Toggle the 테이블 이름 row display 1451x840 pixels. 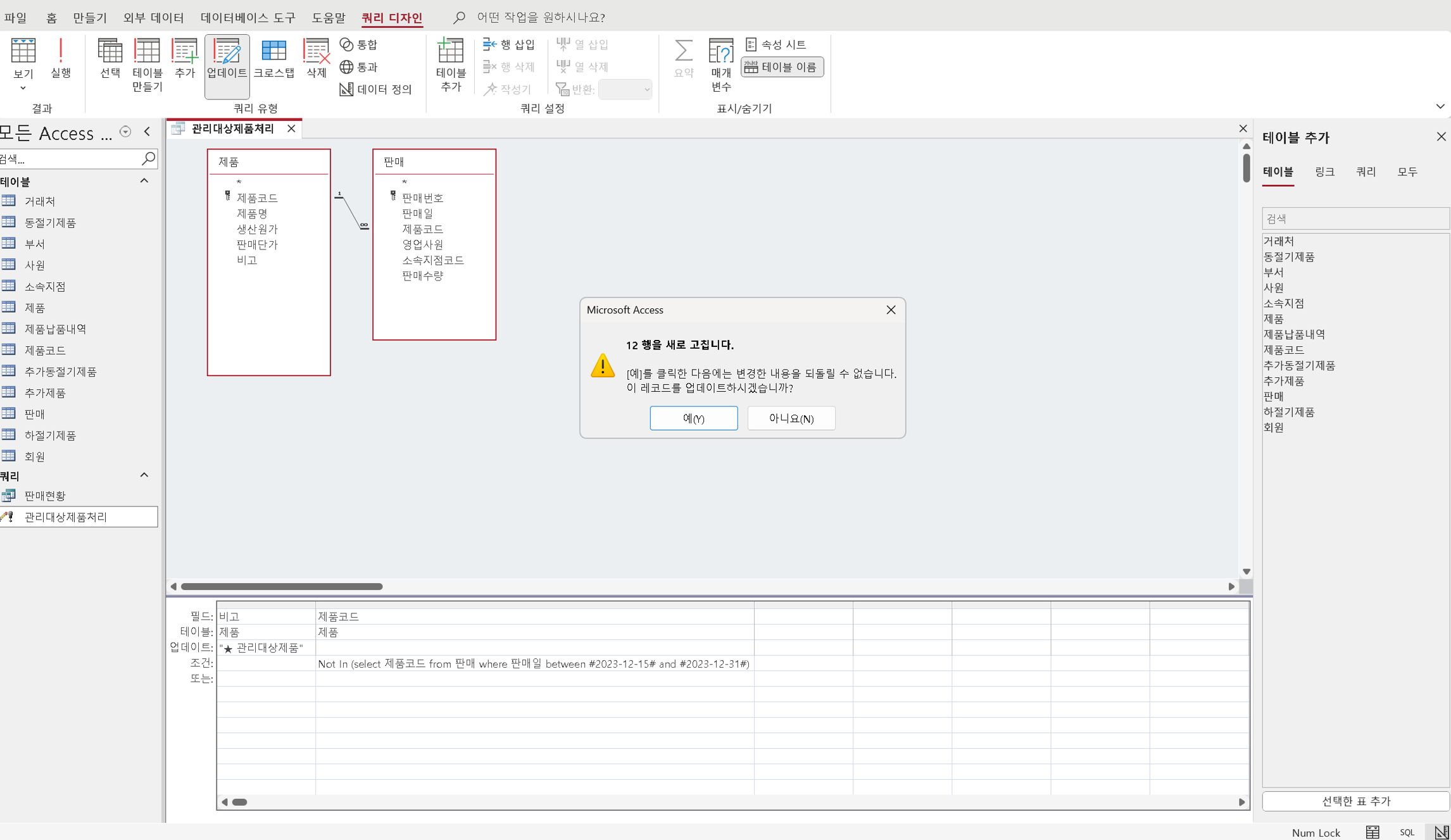click(x=782, y=67)
